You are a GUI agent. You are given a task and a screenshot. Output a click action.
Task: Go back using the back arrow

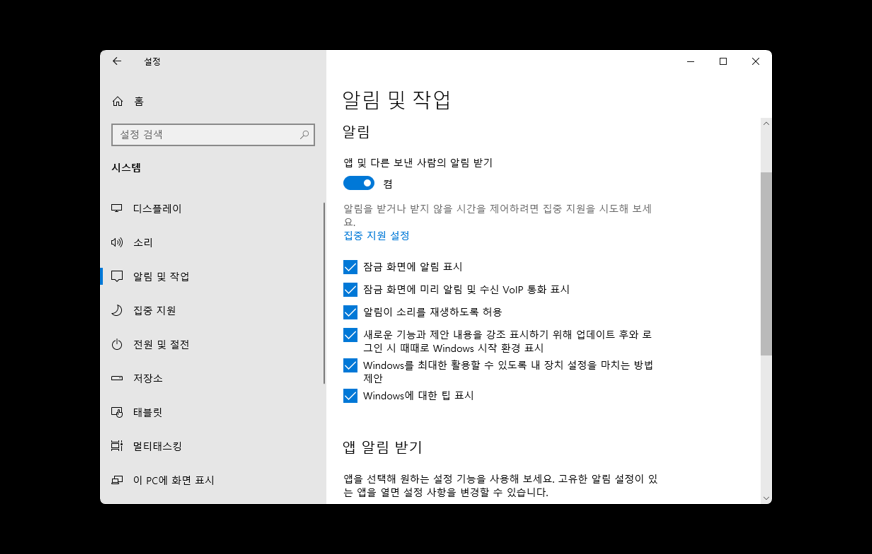pyautogui.click(x=117, y=61)
